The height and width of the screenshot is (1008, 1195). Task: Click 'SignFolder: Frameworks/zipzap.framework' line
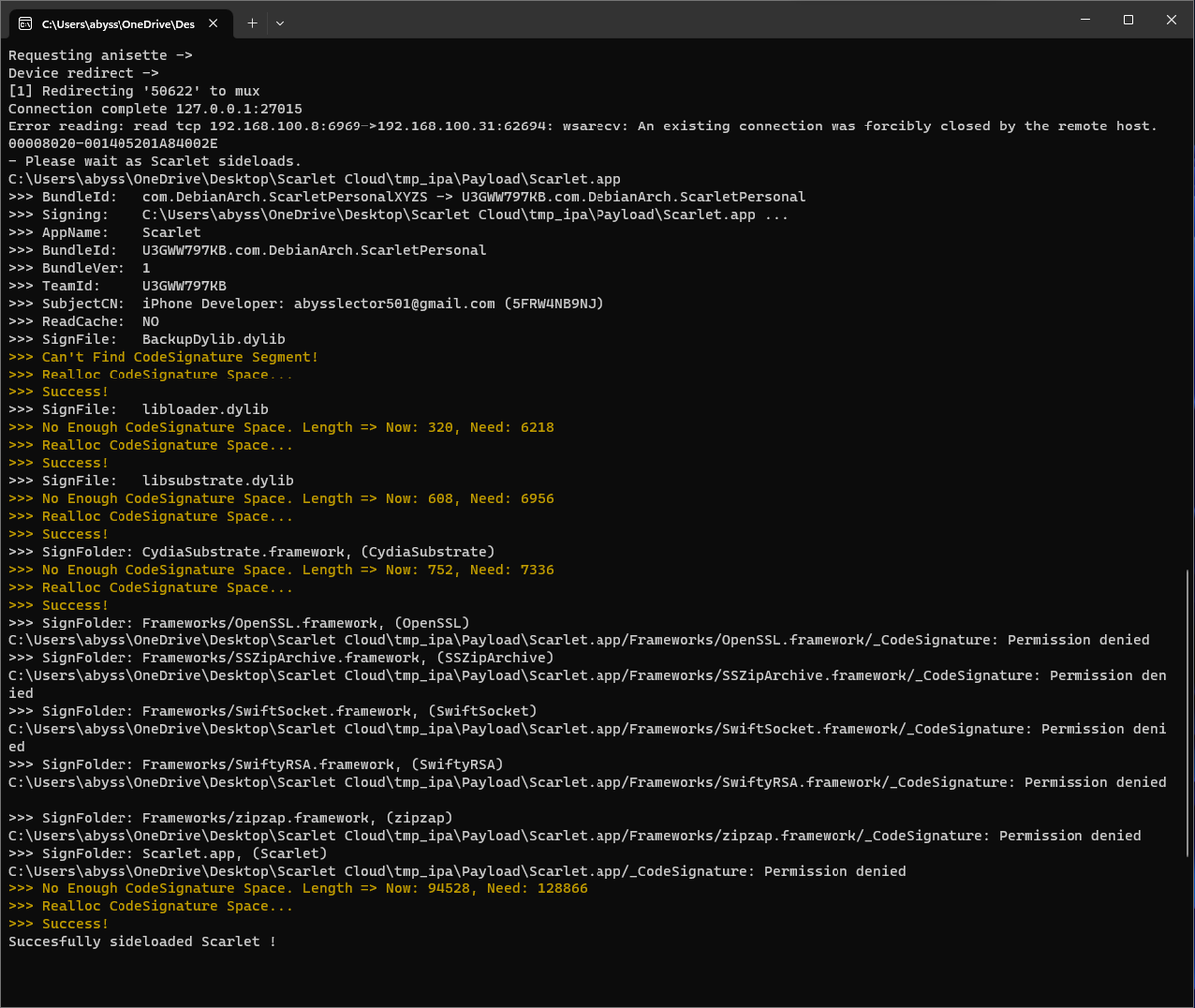point(230,818)
